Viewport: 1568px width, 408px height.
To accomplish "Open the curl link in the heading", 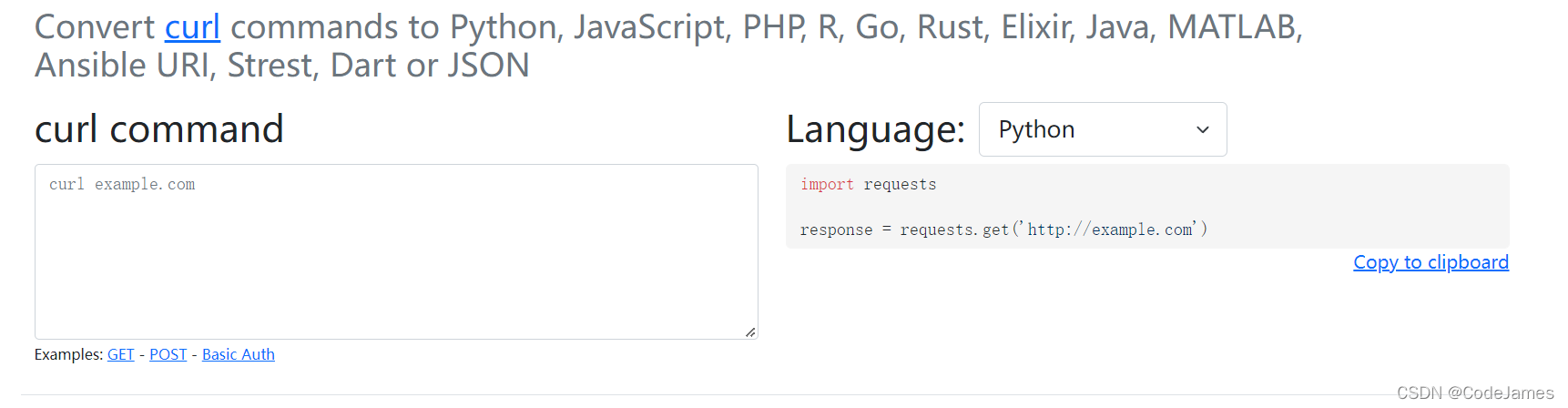I will (x=192, y=27).
